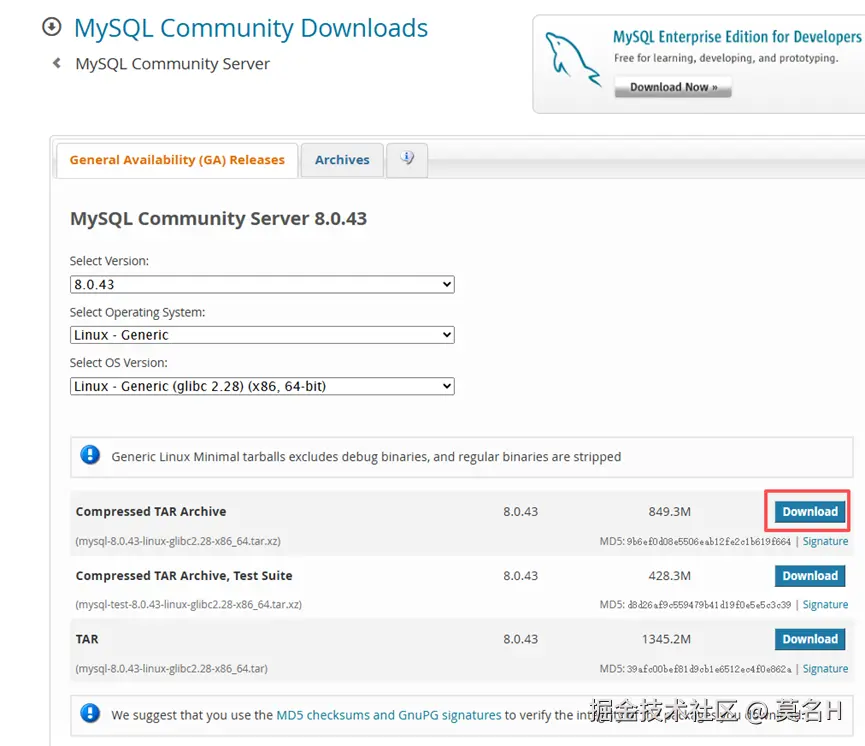Click the 428.3M size value
This screenshot has height=746, width=865.
point(669,576)
